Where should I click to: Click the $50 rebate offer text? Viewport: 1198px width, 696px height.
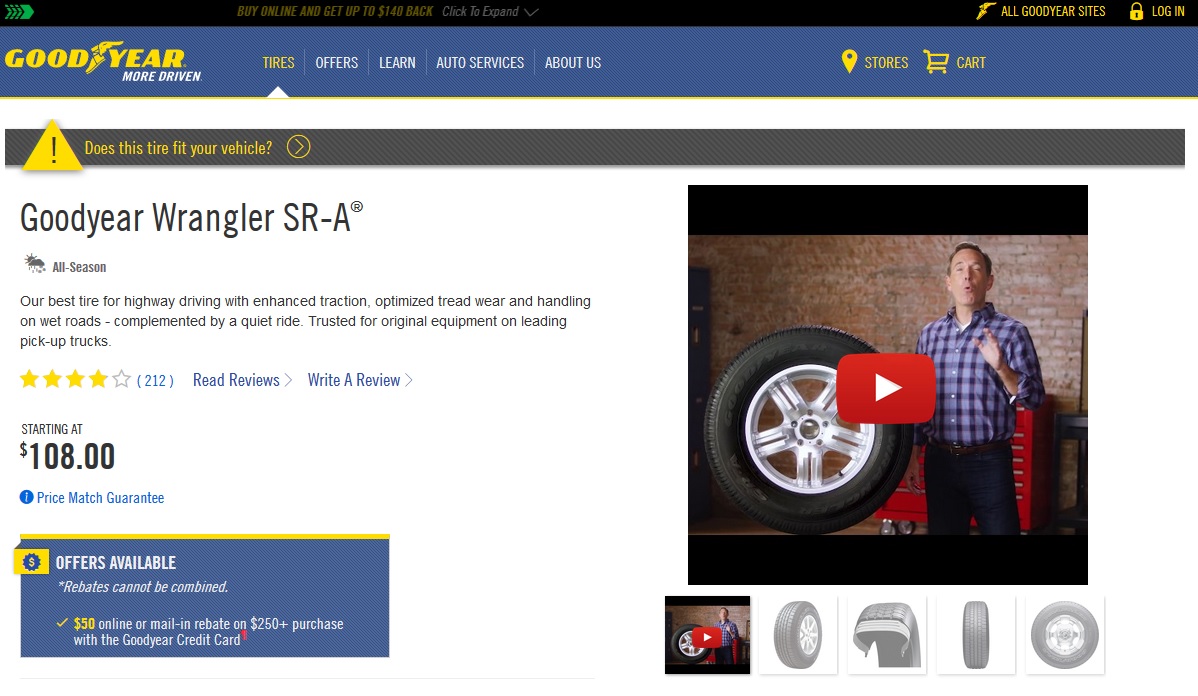point(209,632)
